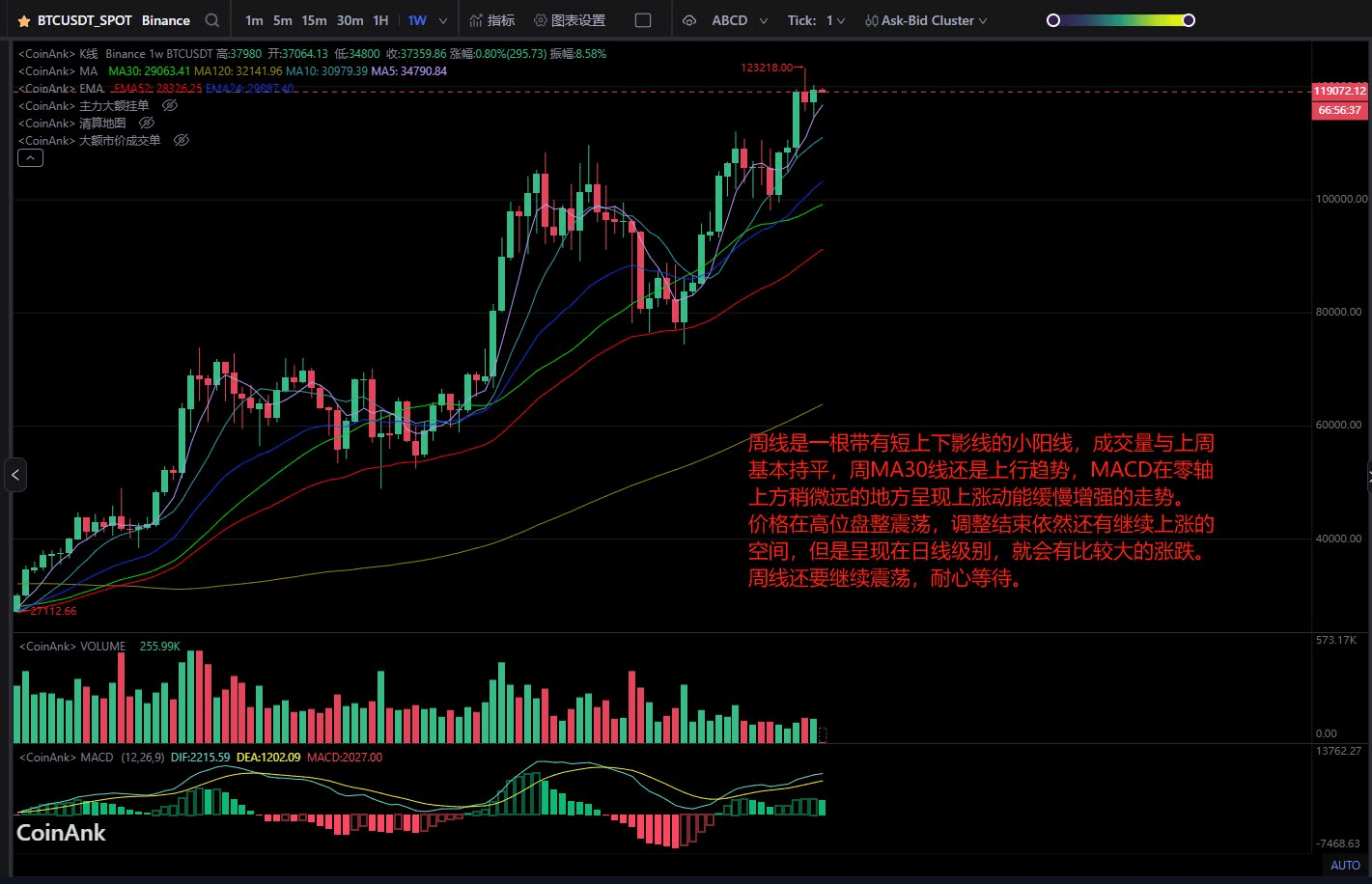
Task: Click the right handle of the color gradient slider
Action: coord(1189,20)
